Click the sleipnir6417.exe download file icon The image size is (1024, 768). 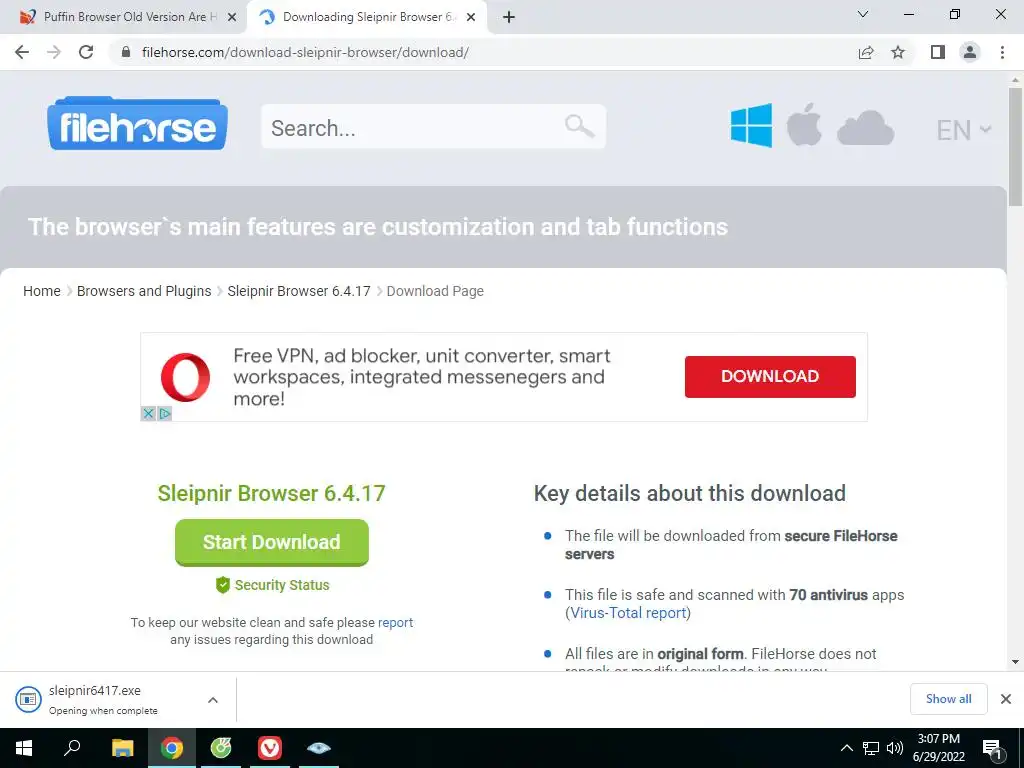point(28,699)
